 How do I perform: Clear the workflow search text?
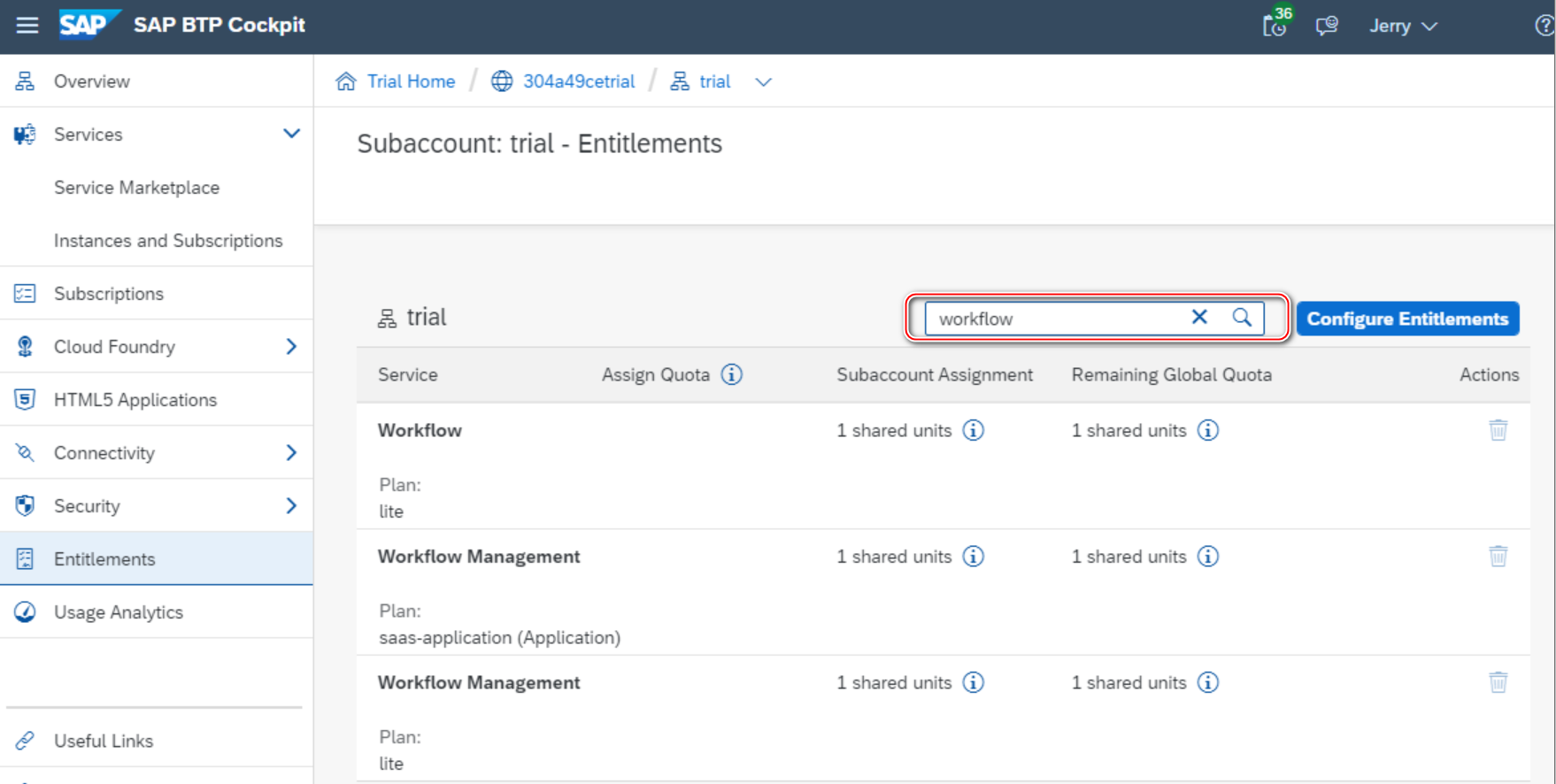pyautogui.click(x=1199, y=317)
